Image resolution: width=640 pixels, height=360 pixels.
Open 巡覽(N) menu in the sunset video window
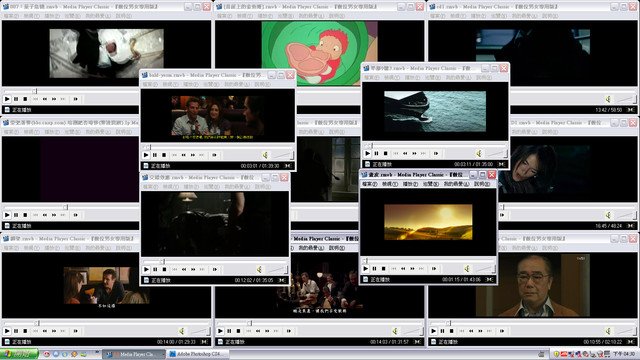(x=431, y=184)
